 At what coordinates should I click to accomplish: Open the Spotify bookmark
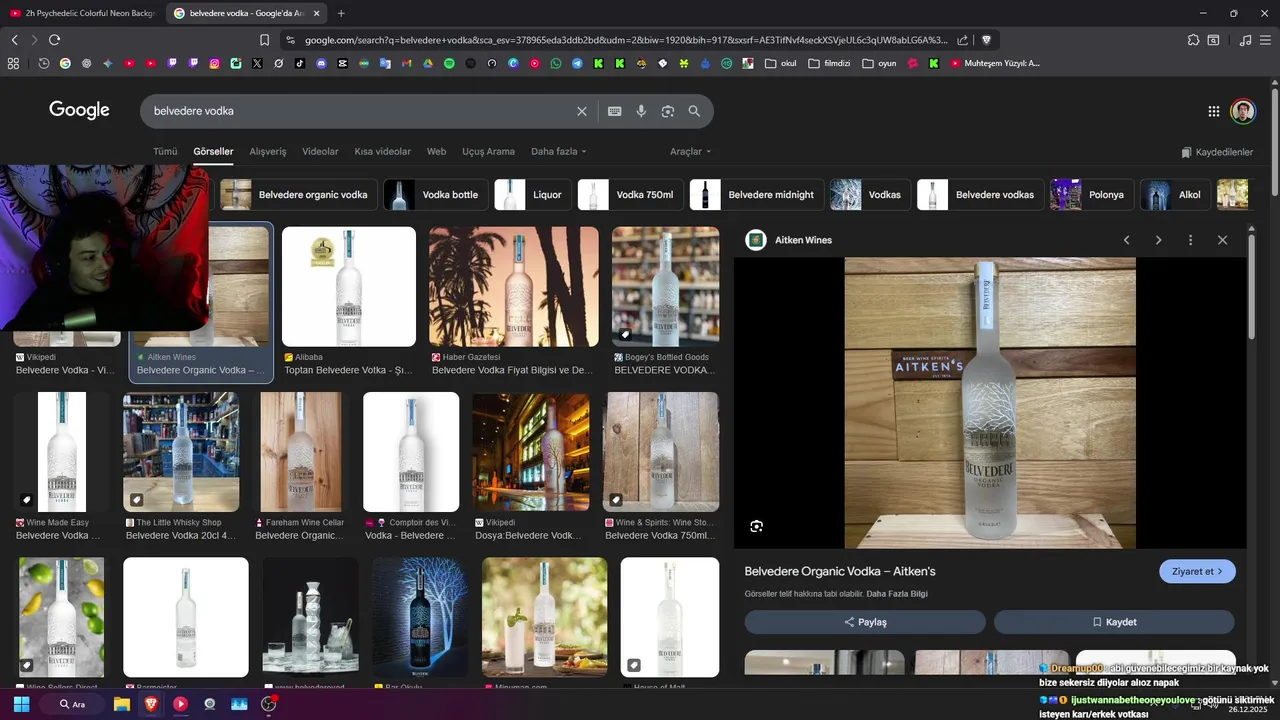[x=449, y=63]
